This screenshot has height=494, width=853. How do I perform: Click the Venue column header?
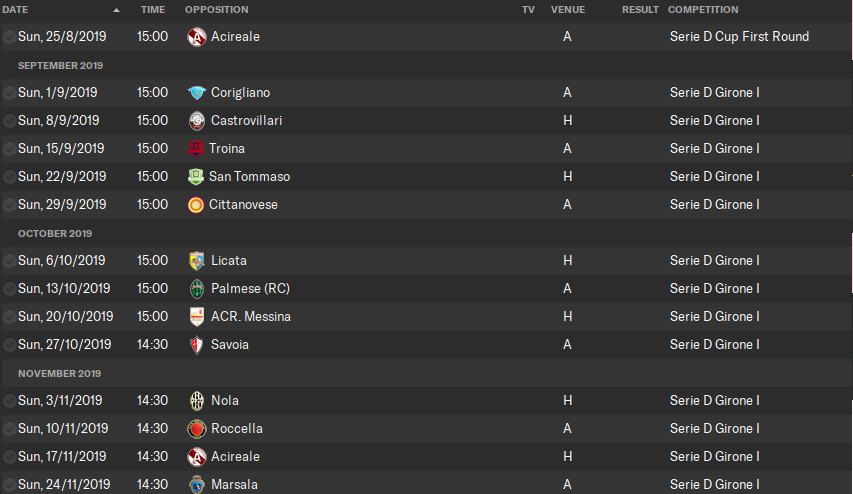pos(567,10)
